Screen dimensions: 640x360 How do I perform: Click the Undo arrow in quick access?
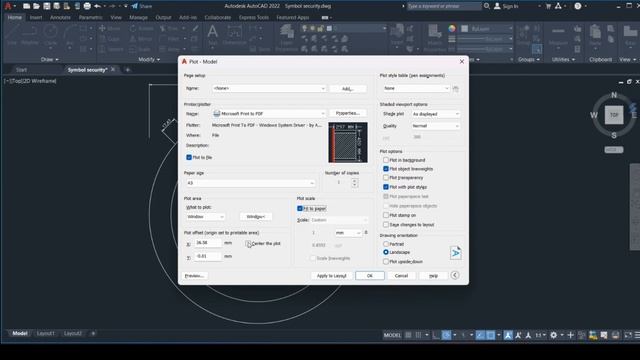click(97, 6)
